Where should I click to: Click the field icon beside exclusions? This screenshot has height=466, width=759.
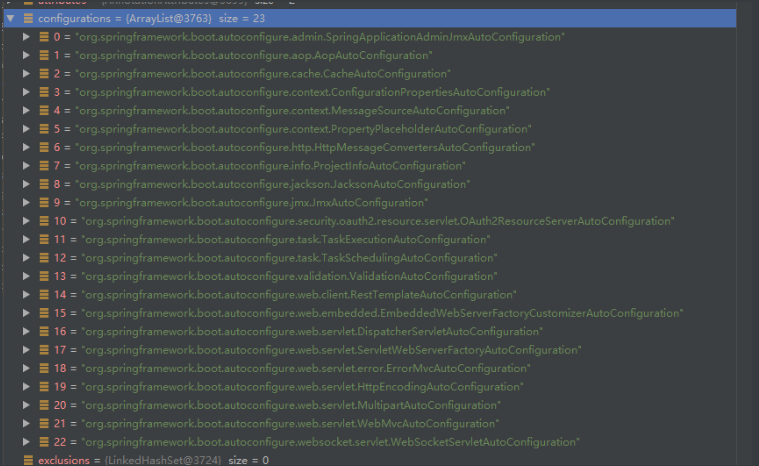28,460
